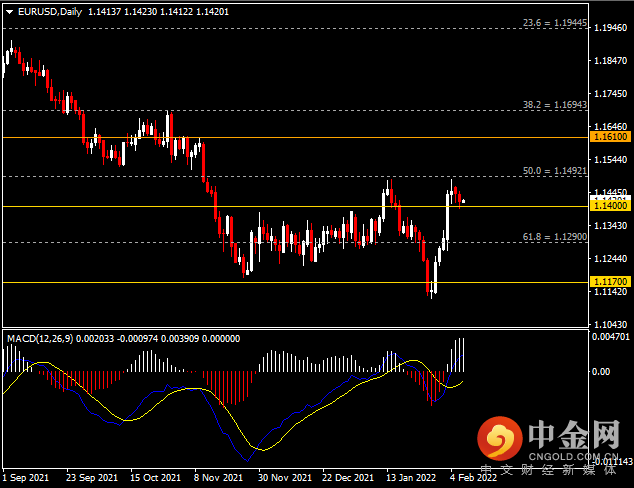Click the 1.13430 price scale value
Viewport: 634px width, 488px height.
[x=611, y=226]
